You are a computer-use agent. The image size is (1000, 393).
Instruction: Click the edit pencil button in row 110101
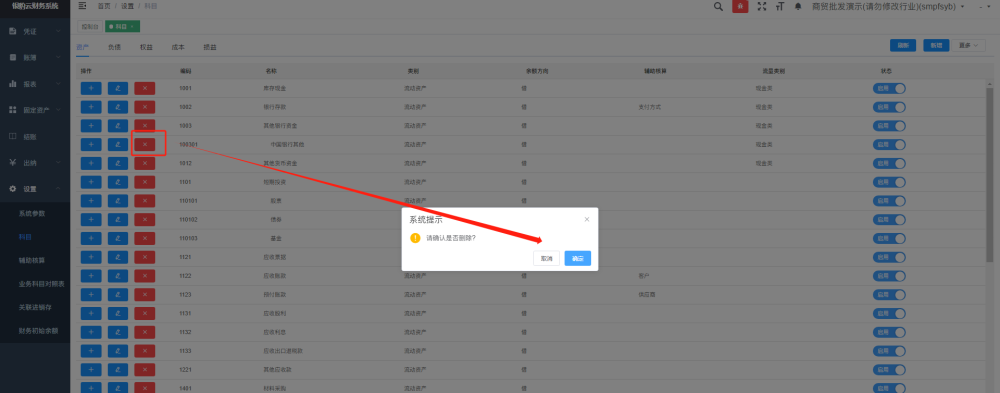tap(118, 201)
